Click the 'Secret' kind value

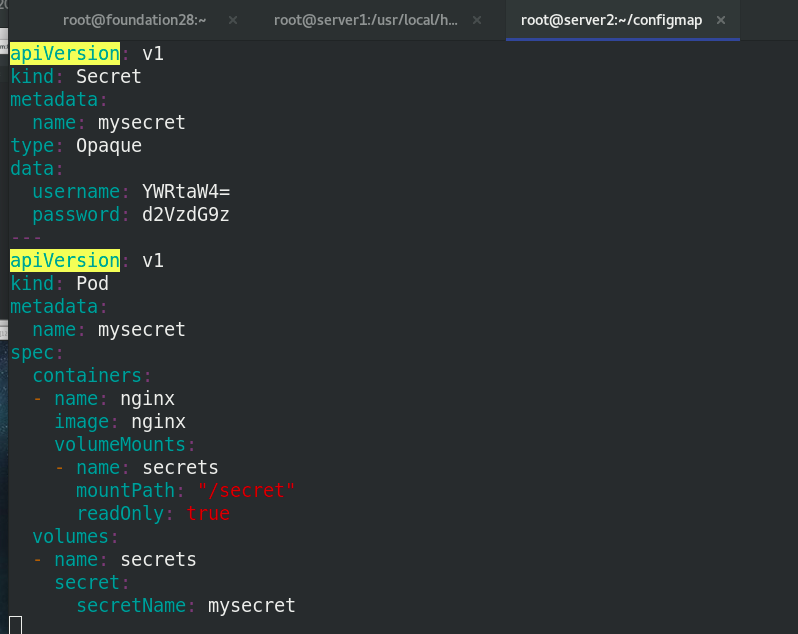[x=108, y=76]
